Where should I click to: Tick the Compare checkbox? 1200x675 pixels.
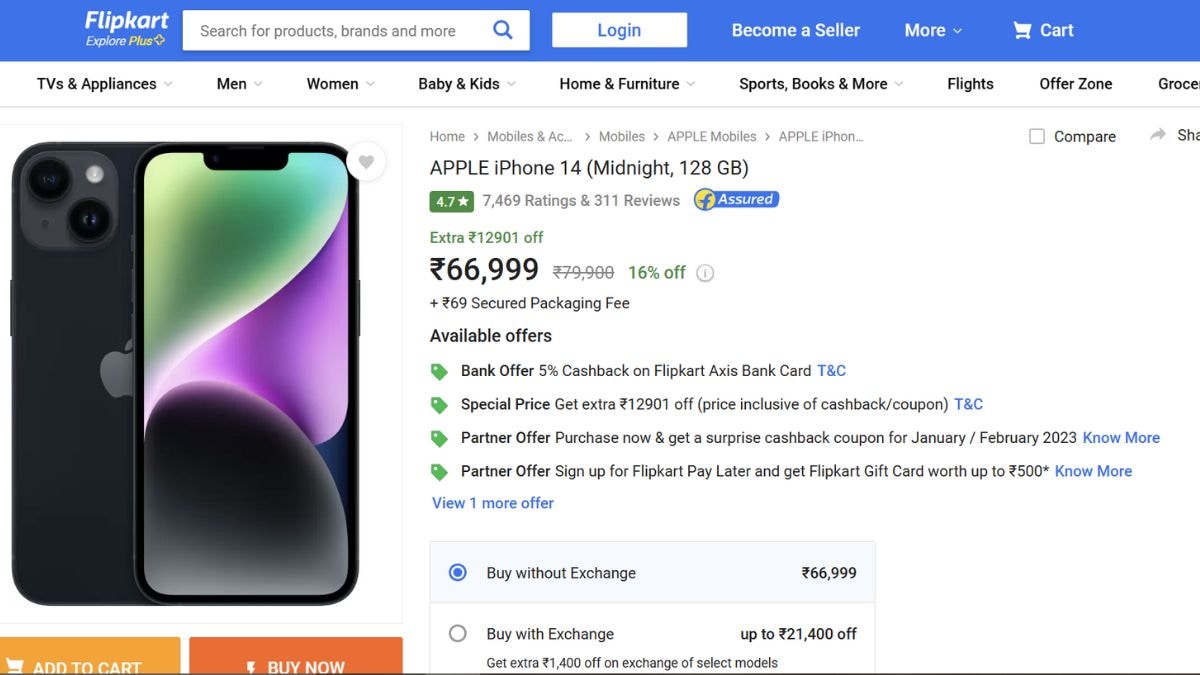(1037, 136)
